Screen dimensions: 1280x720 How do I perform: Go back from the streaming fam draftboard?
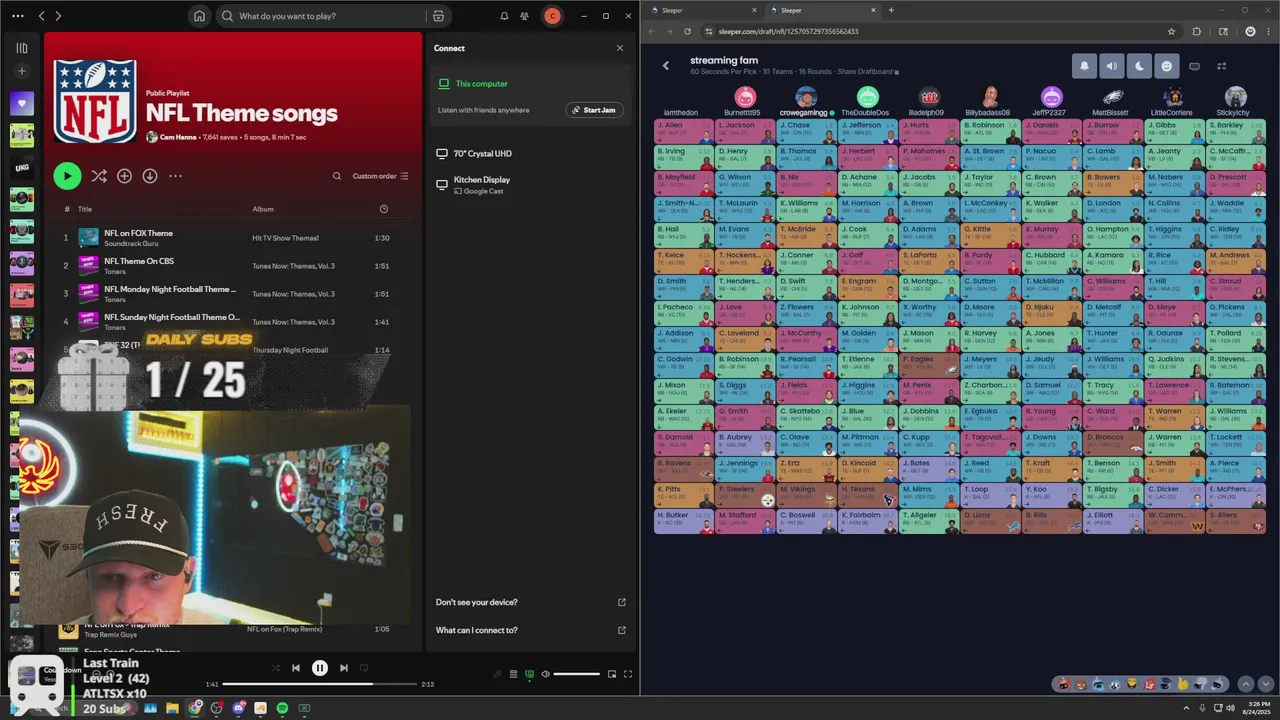pyautogui.click(x=665, y=66)
